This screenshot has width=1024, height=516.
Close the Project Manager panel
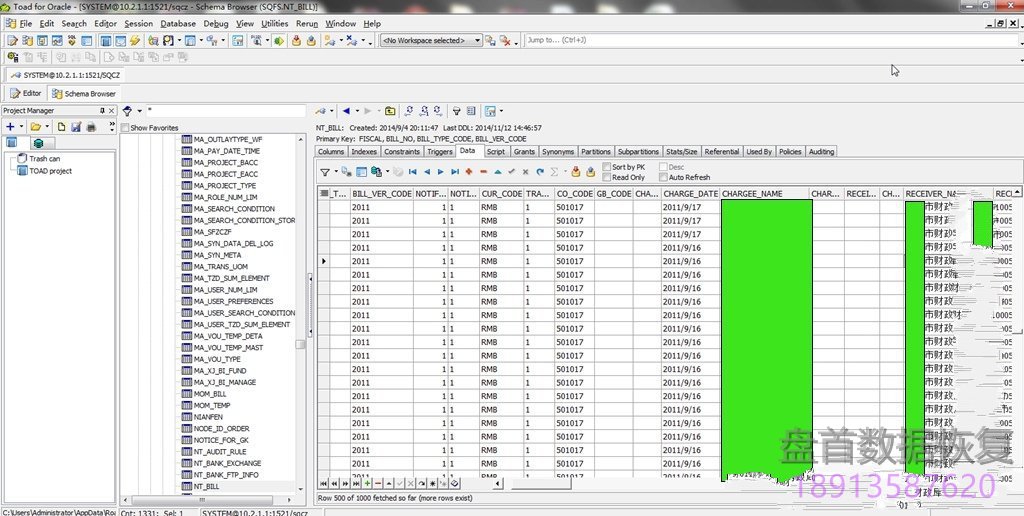click(x=111, y=111)
